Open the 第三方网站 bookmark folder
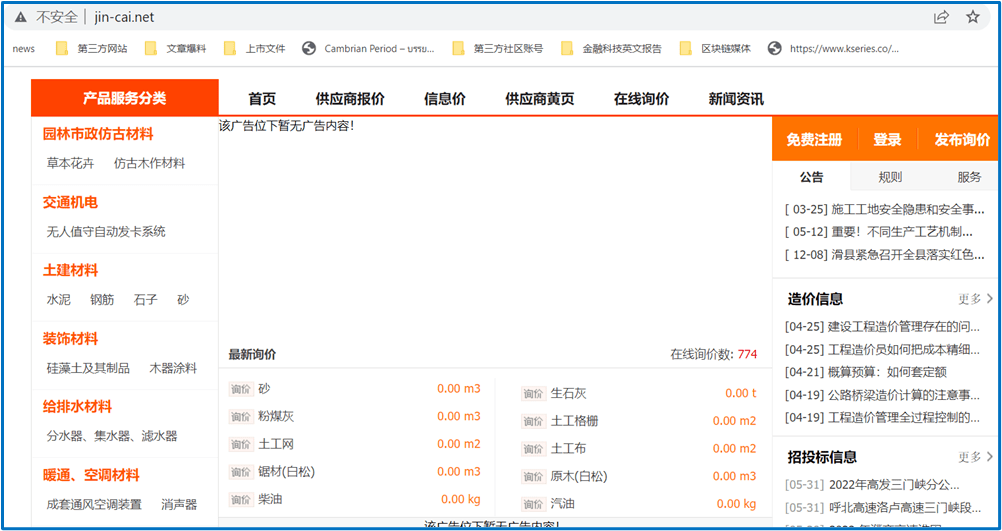Image resolution: width=1002 pixels, height=531 pixels. 92,48
